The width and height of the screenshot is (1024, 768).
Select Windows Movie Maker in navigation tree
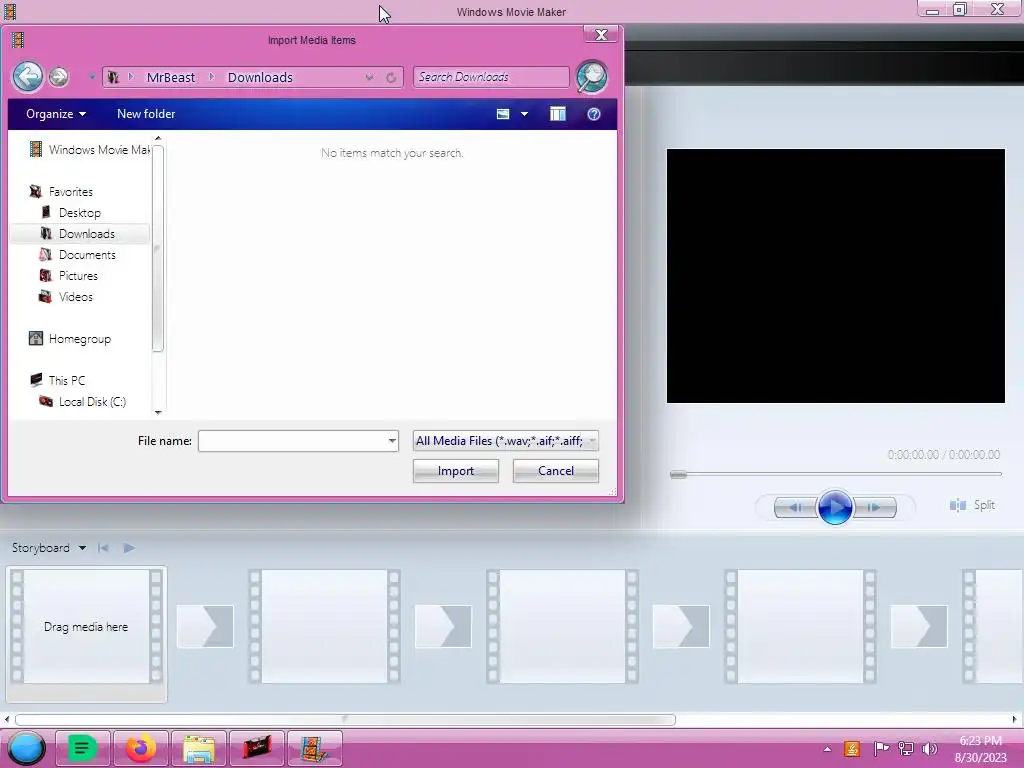[x=90, y=150]
